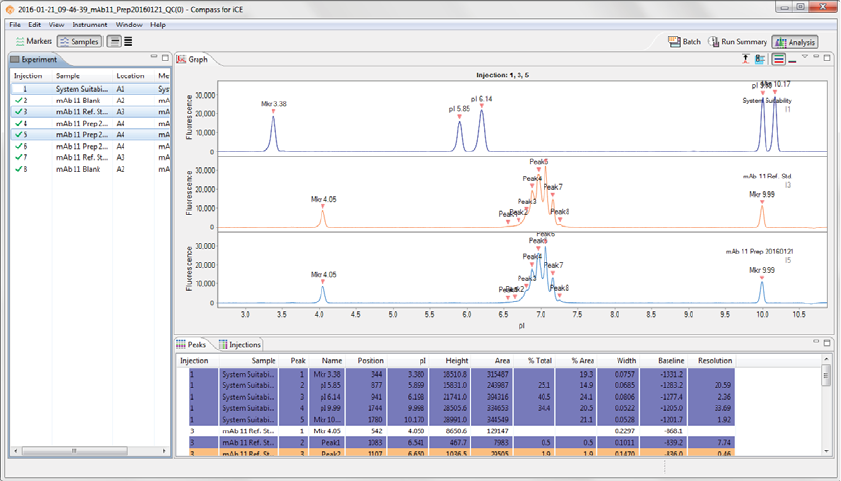Click the multi-row list layout icon

[x=129, y=41]
